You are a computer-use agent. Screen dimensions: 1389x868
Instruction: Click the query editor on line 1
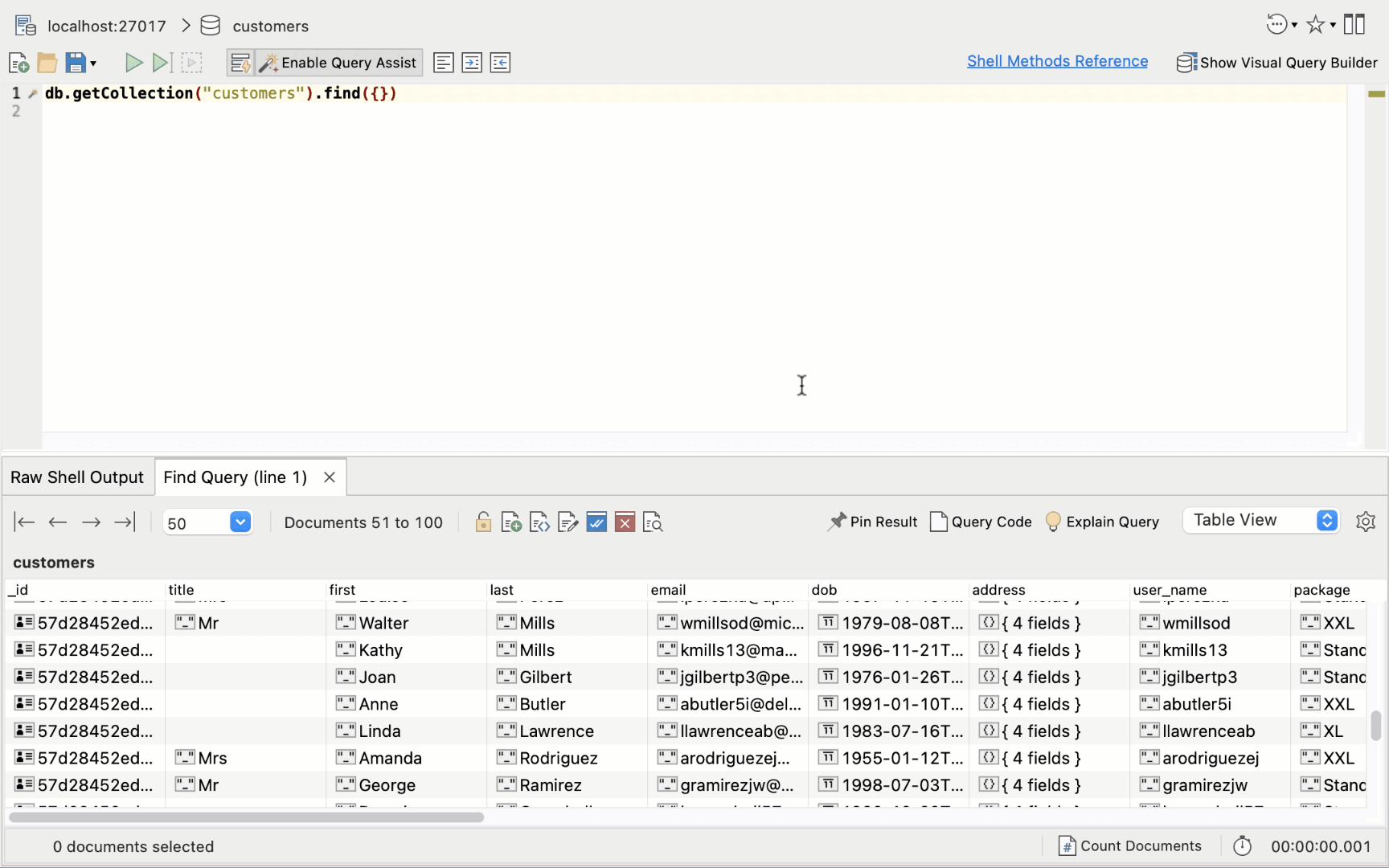tap(694, 93)
